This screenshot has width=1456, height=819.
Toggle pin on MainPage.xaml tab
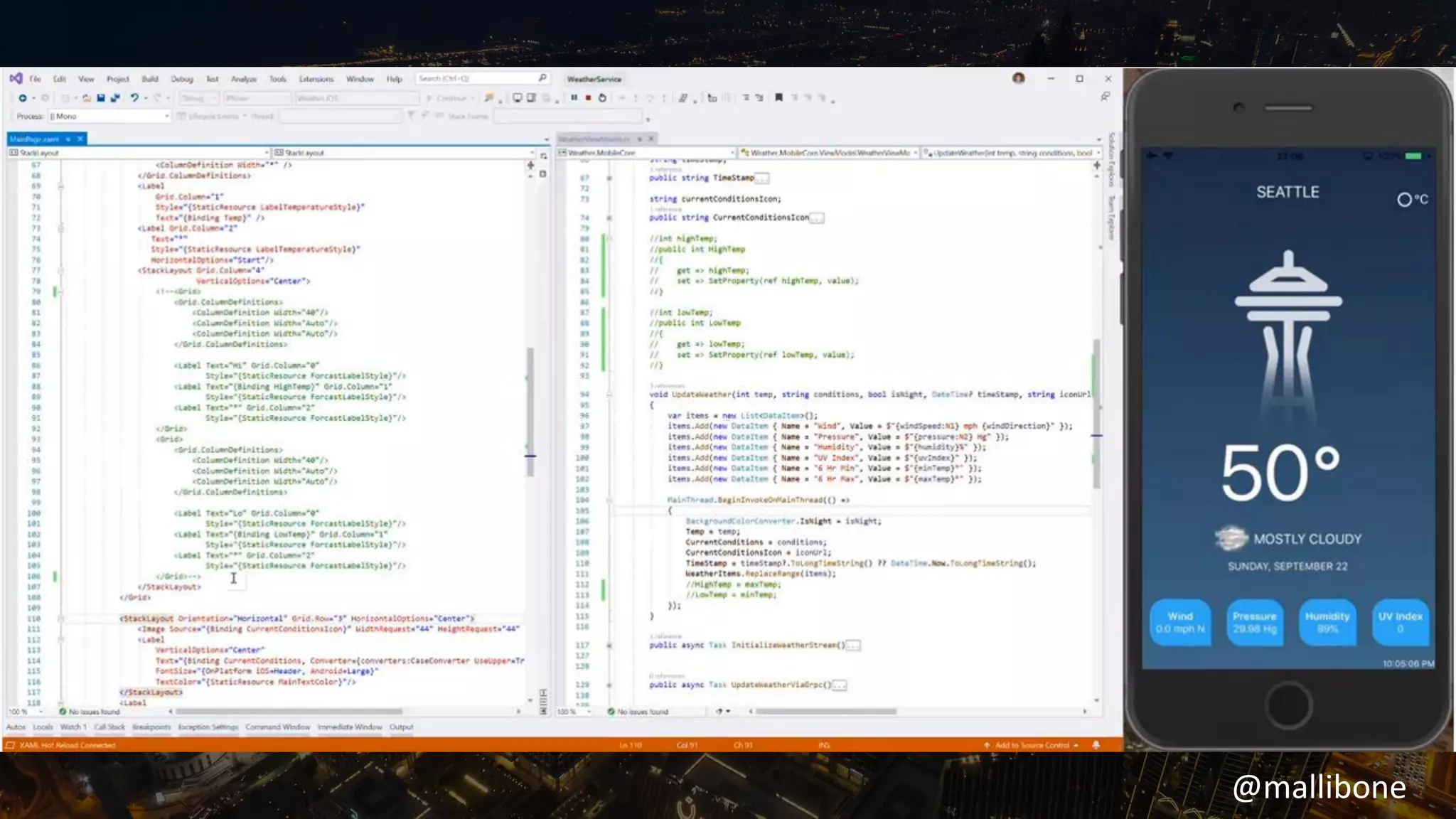point(69,139)
